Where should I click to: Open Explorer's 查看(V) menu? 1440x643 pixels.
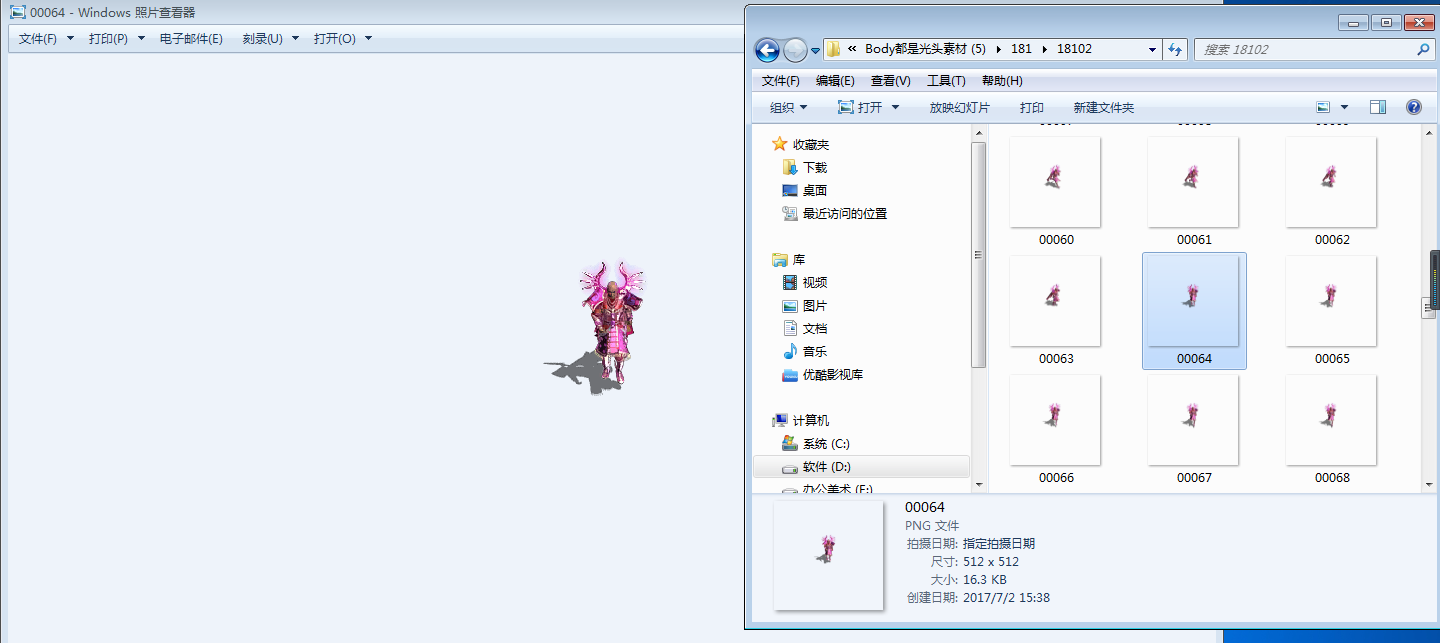pos(890,81)
